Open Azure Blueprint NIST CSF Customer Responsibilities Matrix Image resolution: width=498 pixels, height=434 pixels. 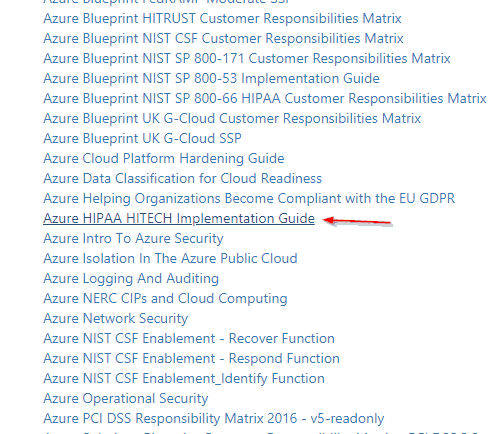(223, 39)
